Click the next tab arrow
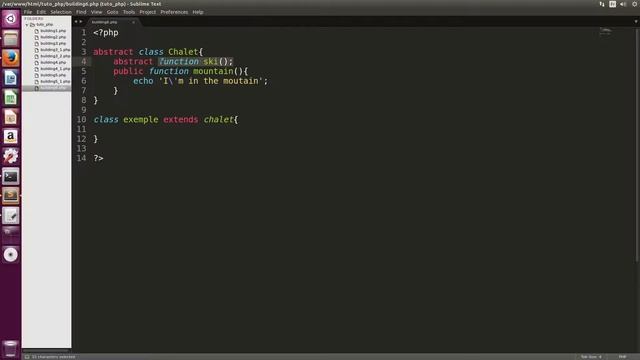This screenshot has width=640, height=360. click(x=81, y=22)
